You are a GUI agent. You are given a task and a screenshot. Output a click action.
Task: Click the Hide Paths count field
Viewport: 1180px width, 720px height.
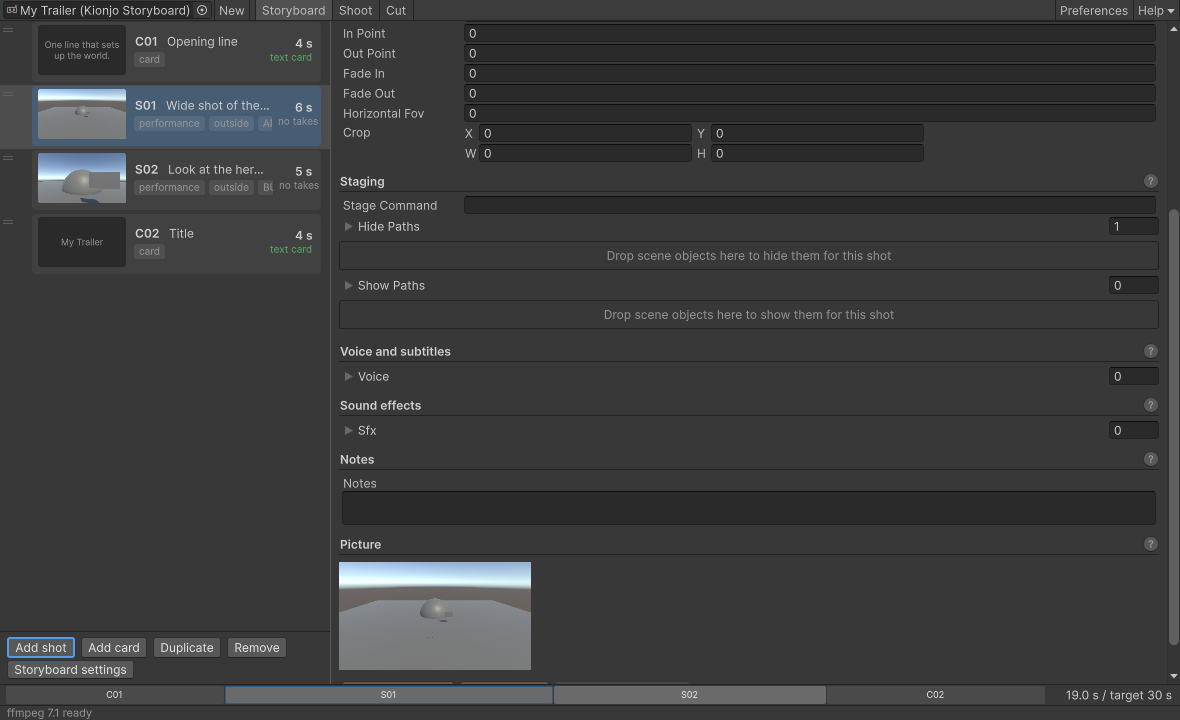[x=1133, y=226]
